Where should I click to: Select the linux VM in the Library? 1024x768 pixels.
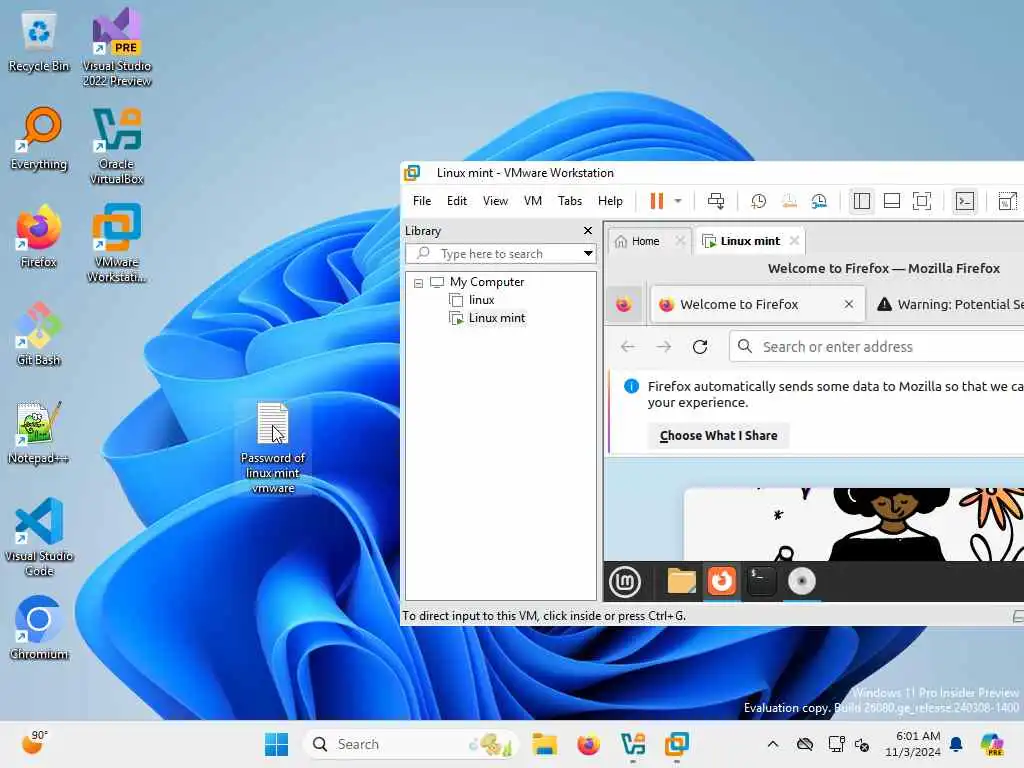click(x=481, y=300)
